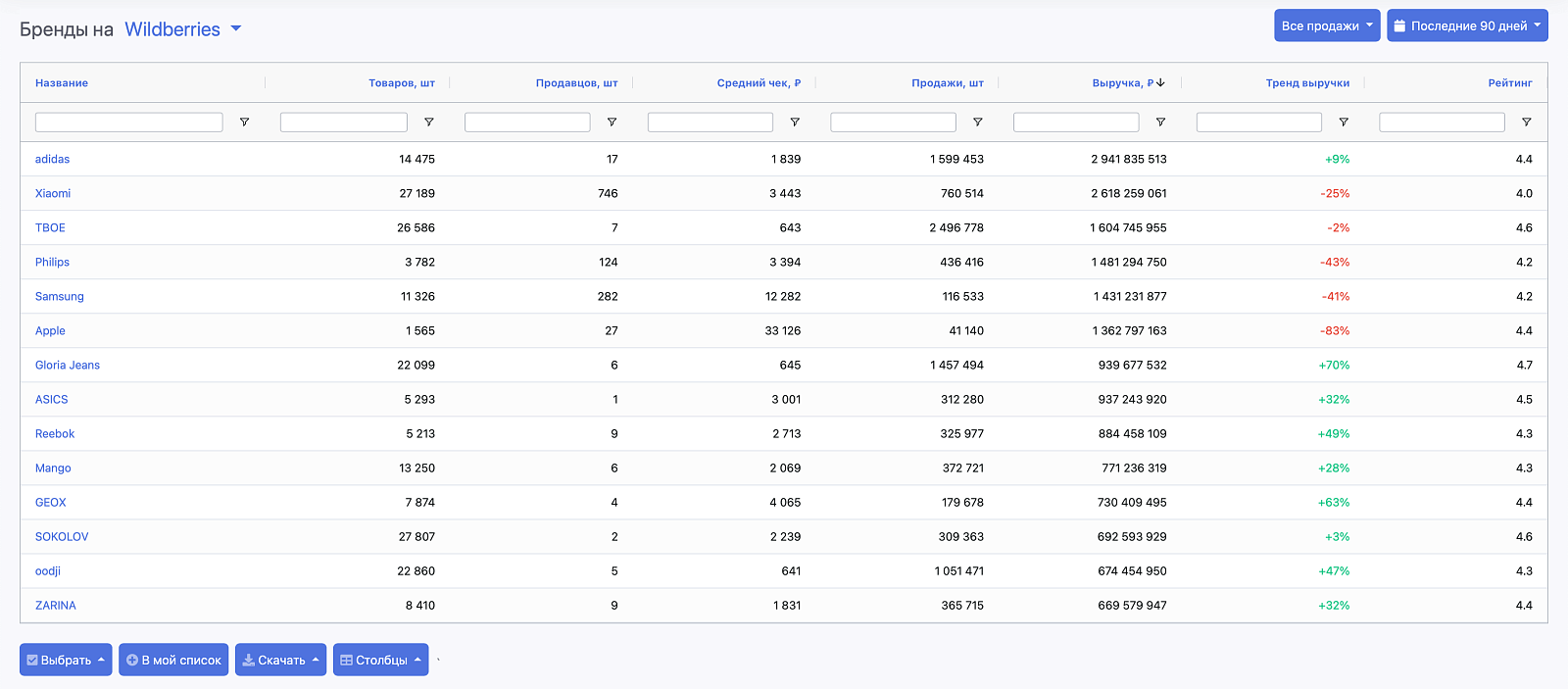Viewport: 1568px width, 689px height.
Task: Open the Все продажи dropdown
Action: point(1327,25)
